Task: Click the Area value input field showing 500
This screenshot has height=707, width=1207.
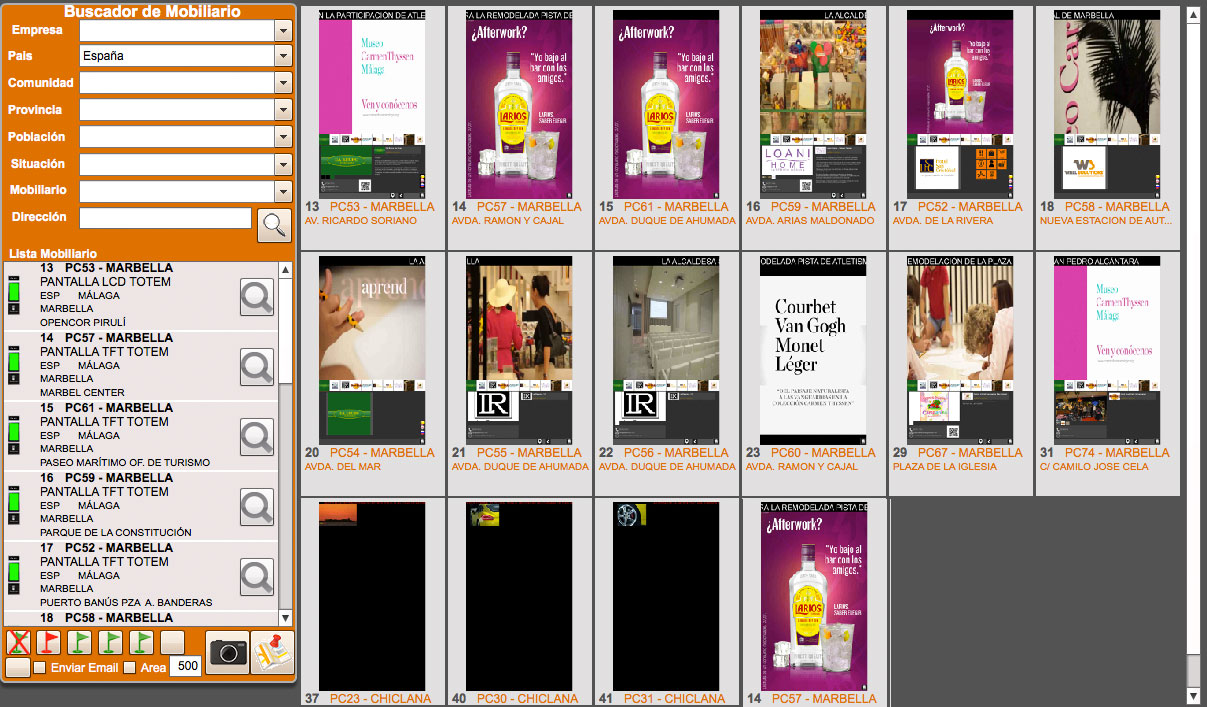Action: pos(184,667)
